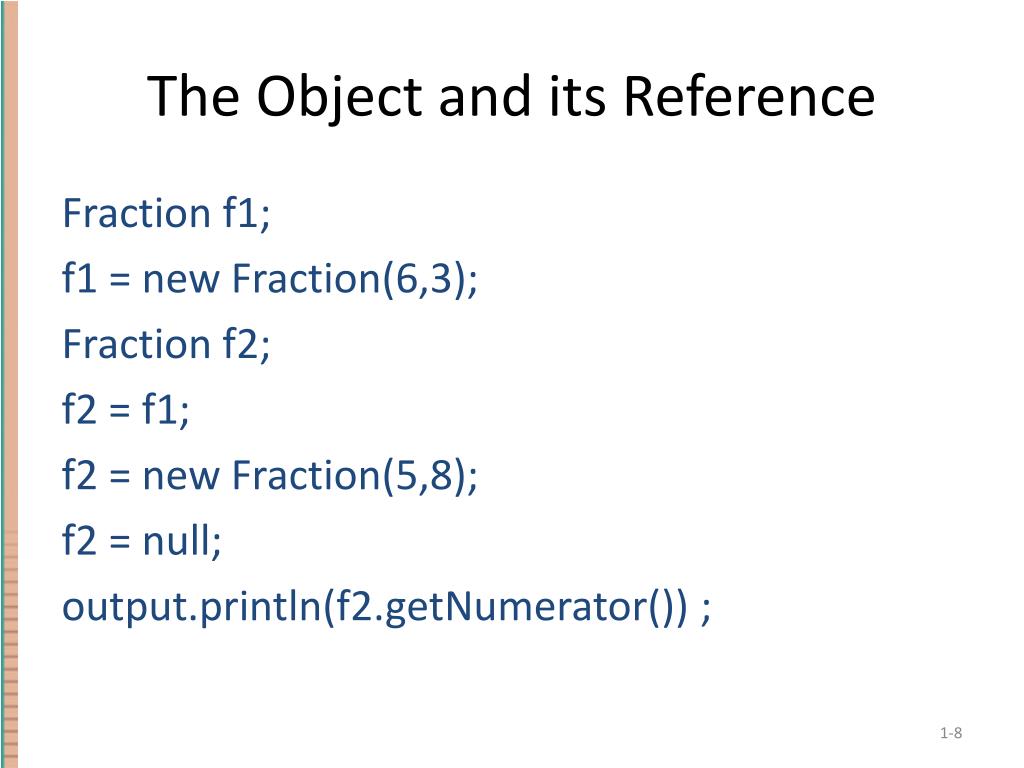Screen dimensions: 1024x768
Task: Click the 'f2 = f1;' assignment line
Action: click(125, 409)
